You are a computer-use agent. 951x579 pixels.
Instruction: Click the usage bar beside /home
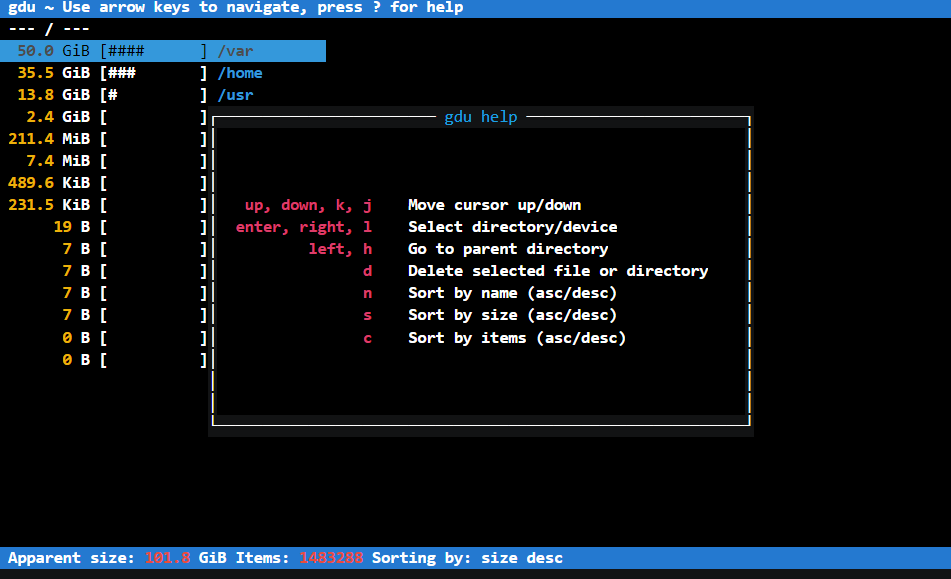153,73
